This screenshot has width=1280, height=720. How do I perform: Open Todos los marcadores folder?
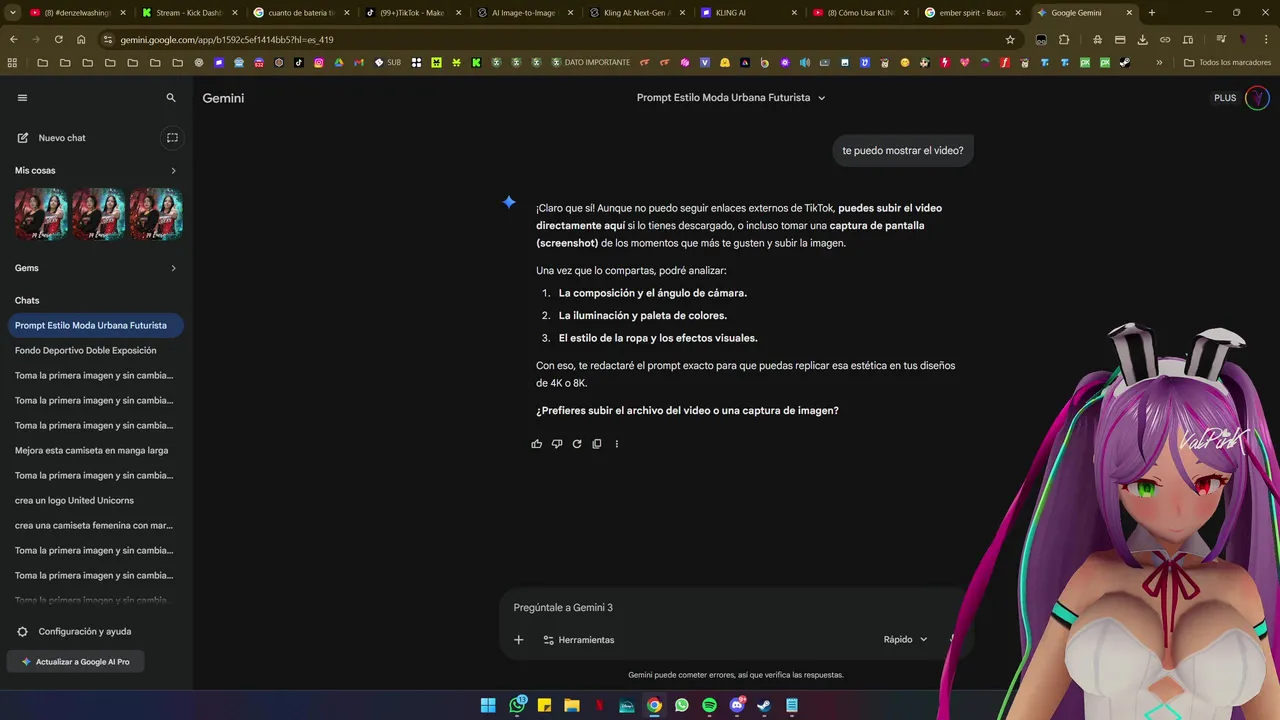pos(1227,62)
